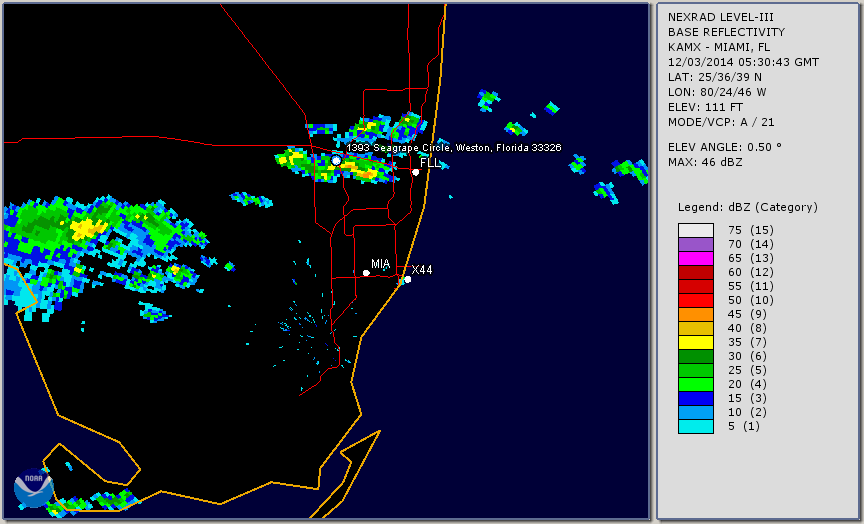Click the MAX: 46 dBZ line
This screenshot has height=524, width=864.
[x=705, y=162]
